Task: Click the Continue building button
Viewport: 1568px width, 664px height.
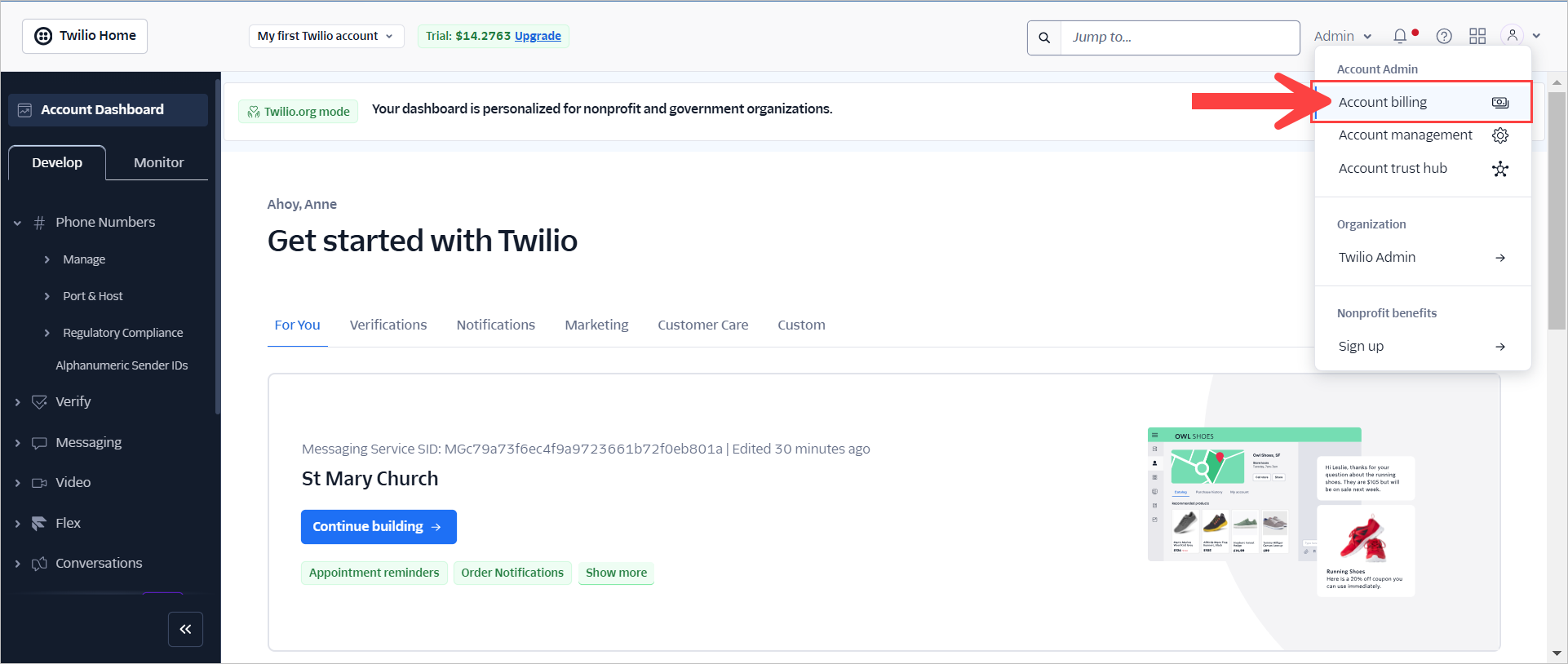Action: 379,527
